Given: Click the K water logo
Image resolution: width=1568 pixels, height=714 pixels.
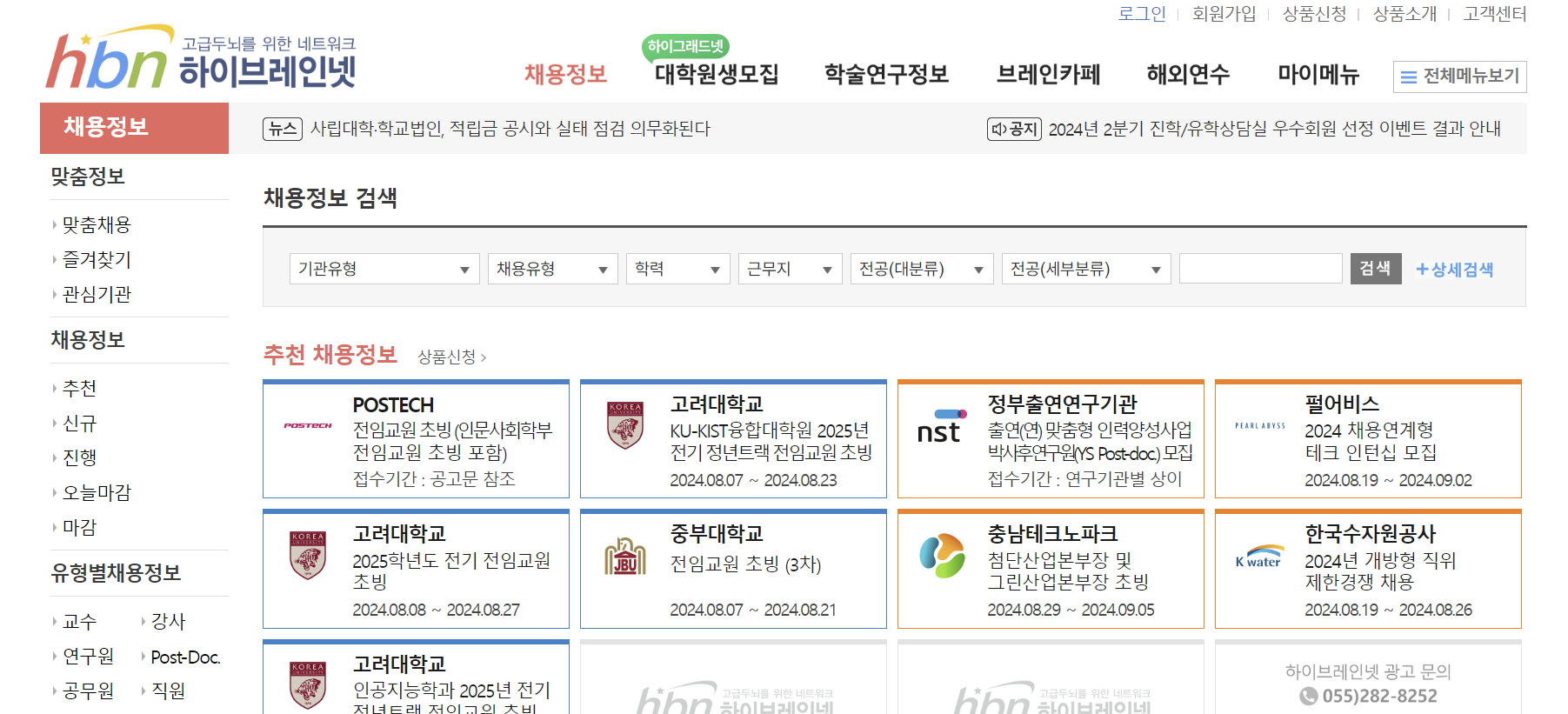Looking at the screenshot, I should (x=1259, y=557).
